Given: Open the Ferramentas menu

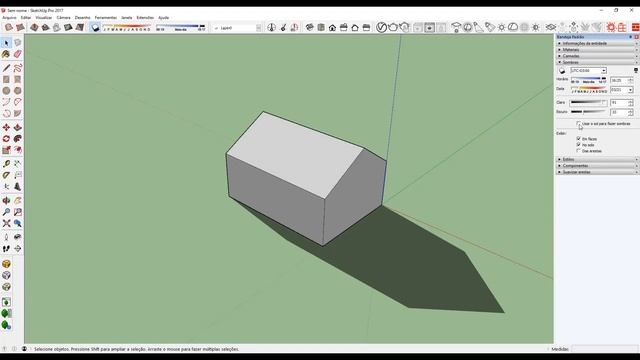Looking at the screenshot, I should [x=106, y=18].
